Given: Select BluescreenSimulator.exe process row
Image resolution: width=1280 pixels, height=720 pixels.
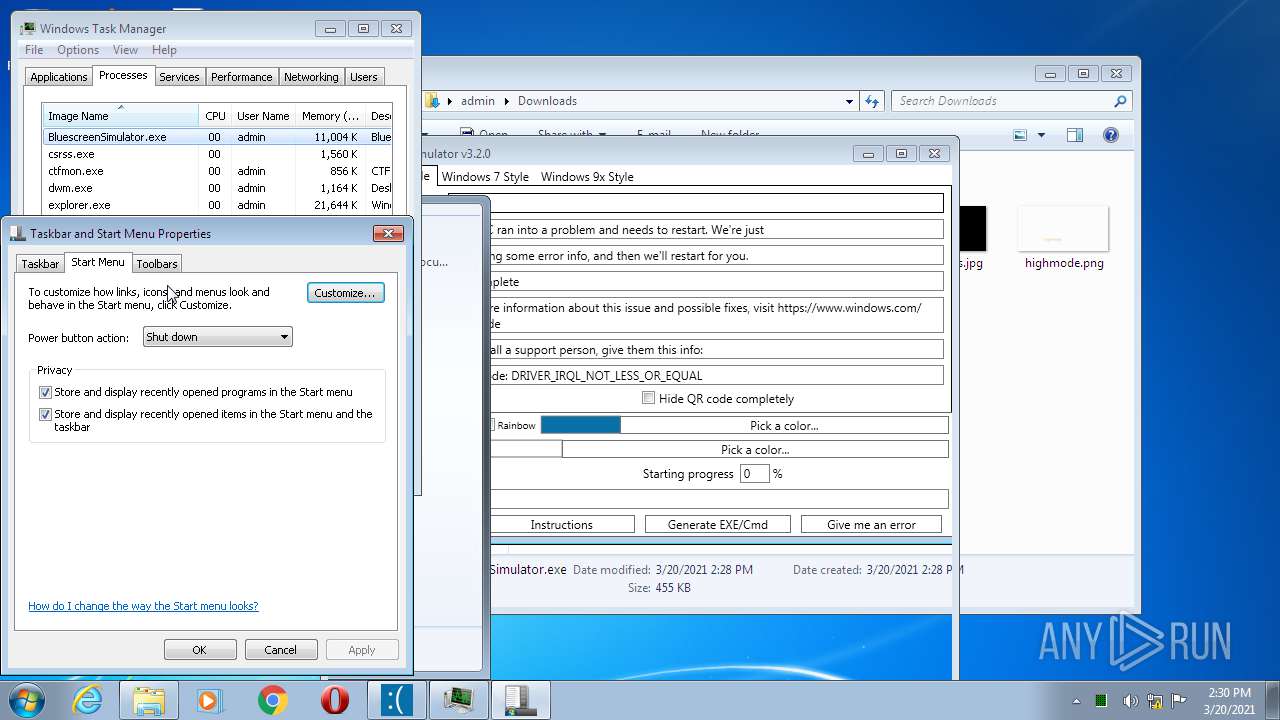Looking at the screenshot, I should [x=219, y=137].
